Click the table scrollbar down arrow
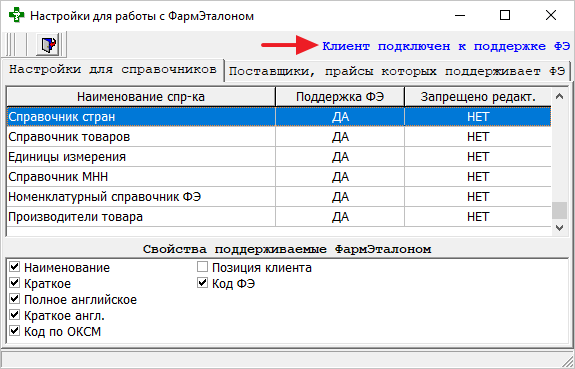Screen dimensions: 575x369 [x=559, y=227]
